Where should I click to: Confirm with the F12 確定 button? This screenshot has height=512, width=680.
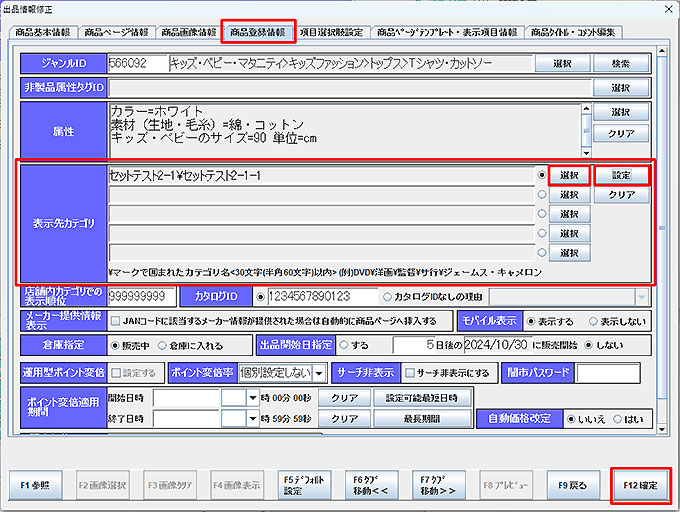click(x=640, y=485)
